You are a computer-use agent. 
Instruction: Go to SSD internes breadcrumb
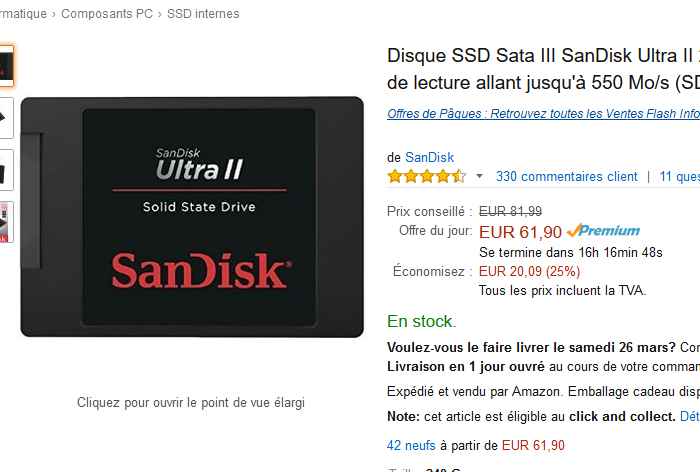pos(203,14)
